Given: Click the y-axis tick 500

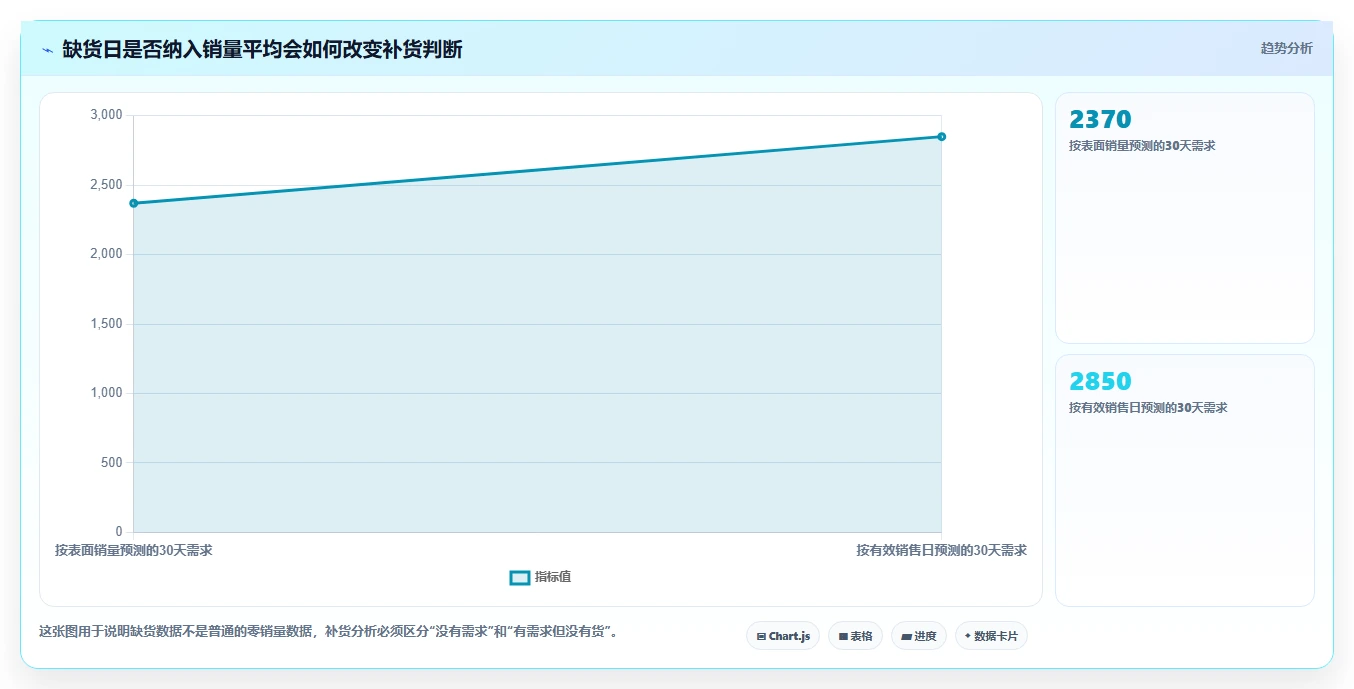Looking at the screenshot, I should (x=111, y=462).
